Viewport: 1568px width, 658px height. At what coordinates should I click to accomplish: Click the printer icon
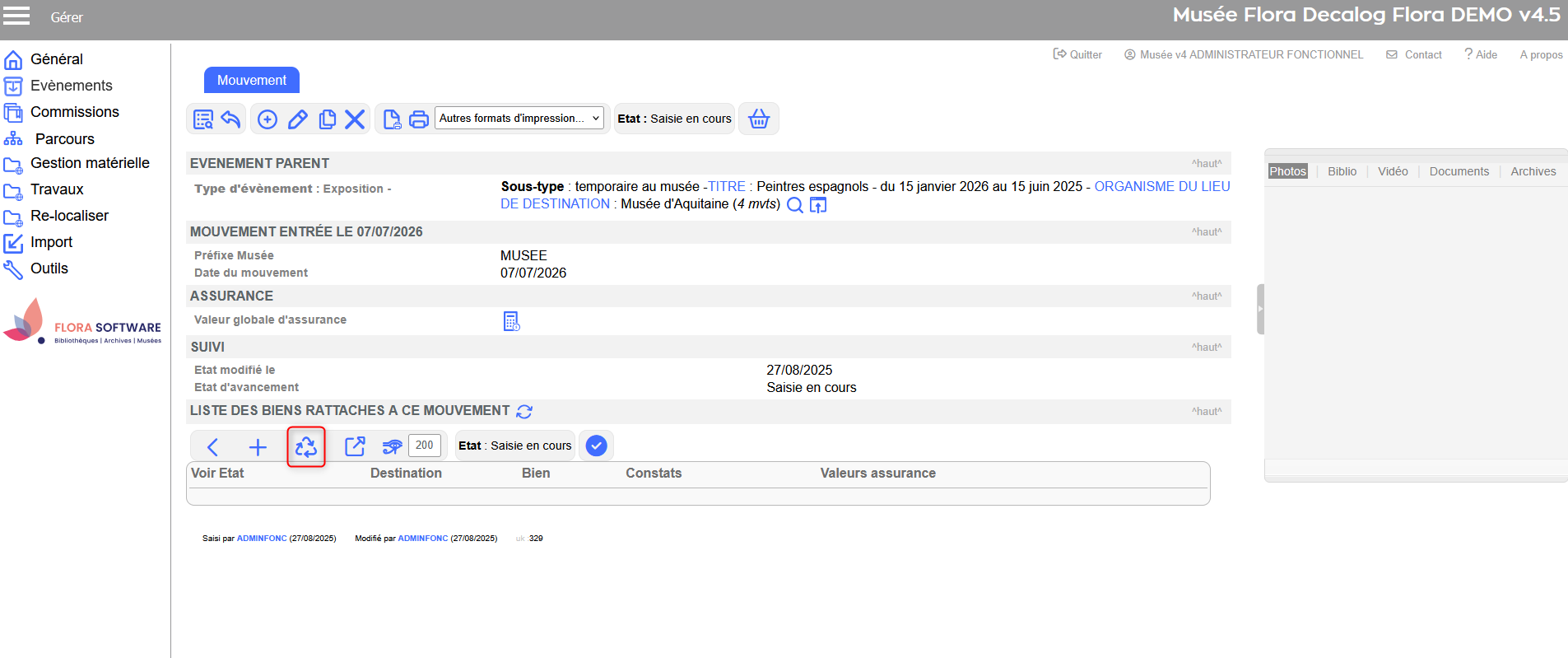419,119
